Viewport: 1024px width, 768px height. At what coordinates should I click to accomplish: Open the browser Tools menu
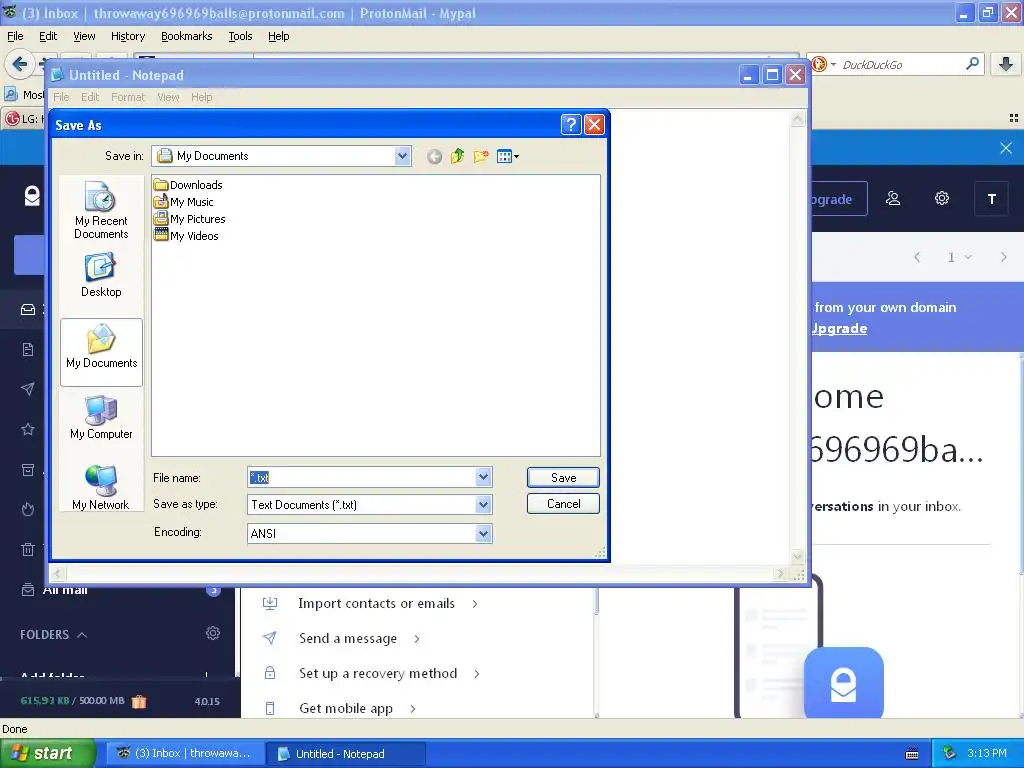point(240,36)
